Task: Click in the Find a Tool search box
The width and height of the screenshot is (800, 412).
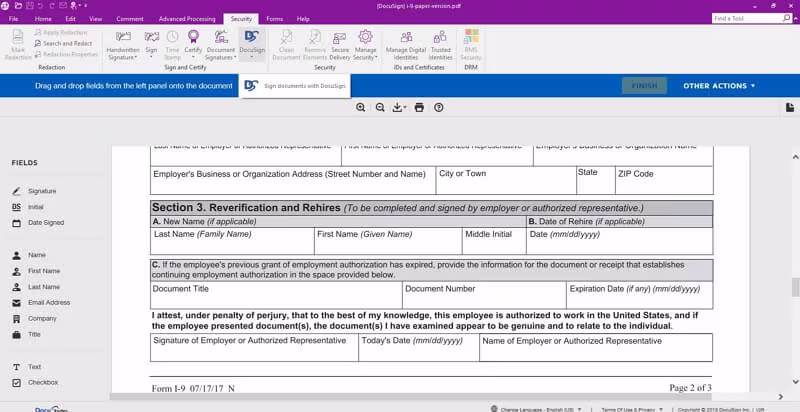Action: click(747, 18)
